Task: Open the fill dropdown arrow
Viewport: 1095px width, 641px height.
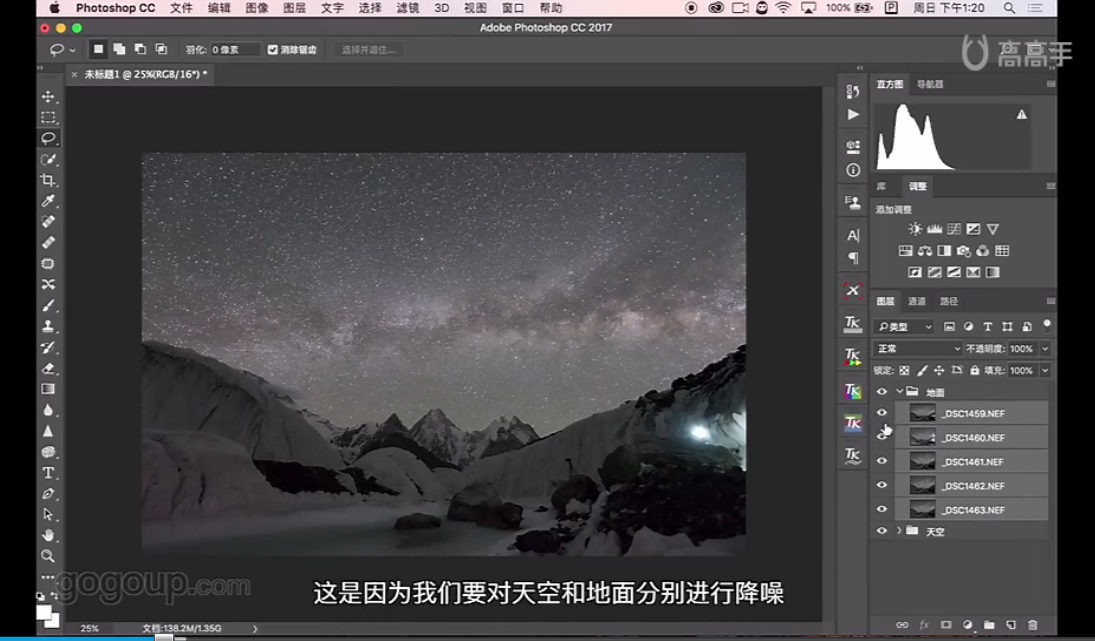Action: (1045, 370)
